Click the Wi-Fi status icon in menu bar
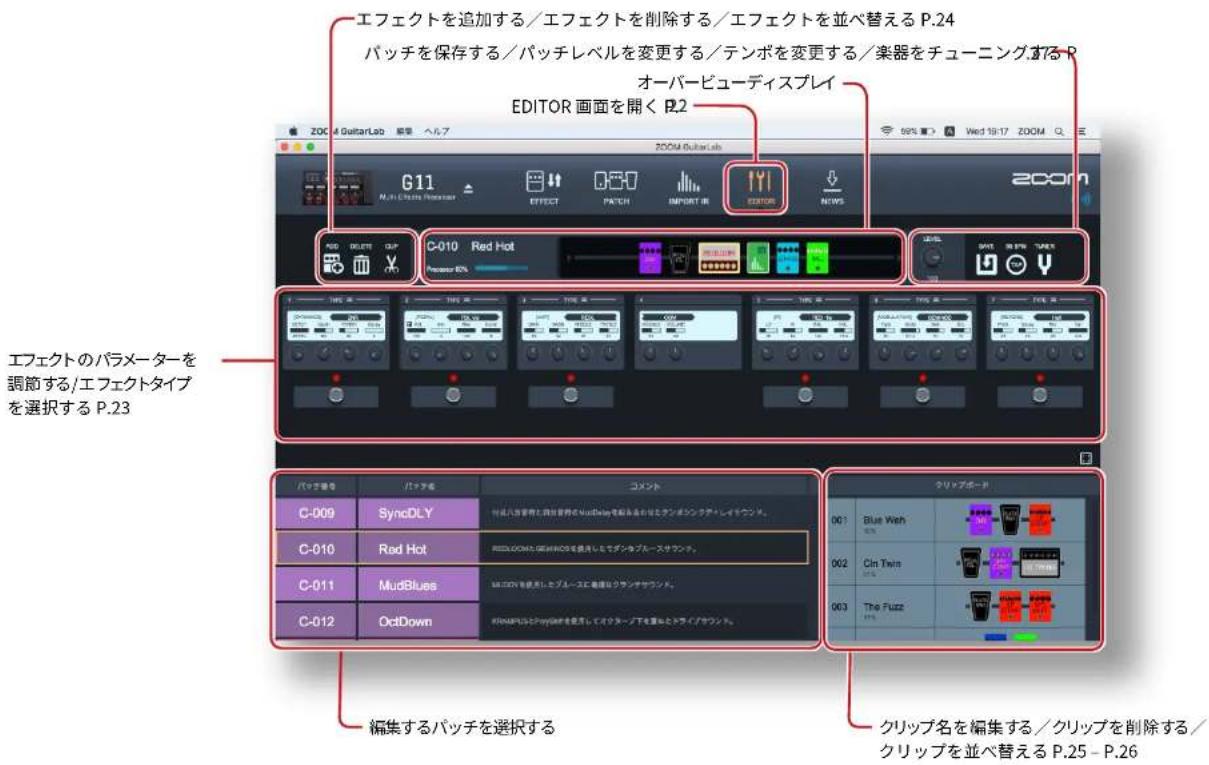Viewport: 1209px width, 765px height. tap(886, 131)
